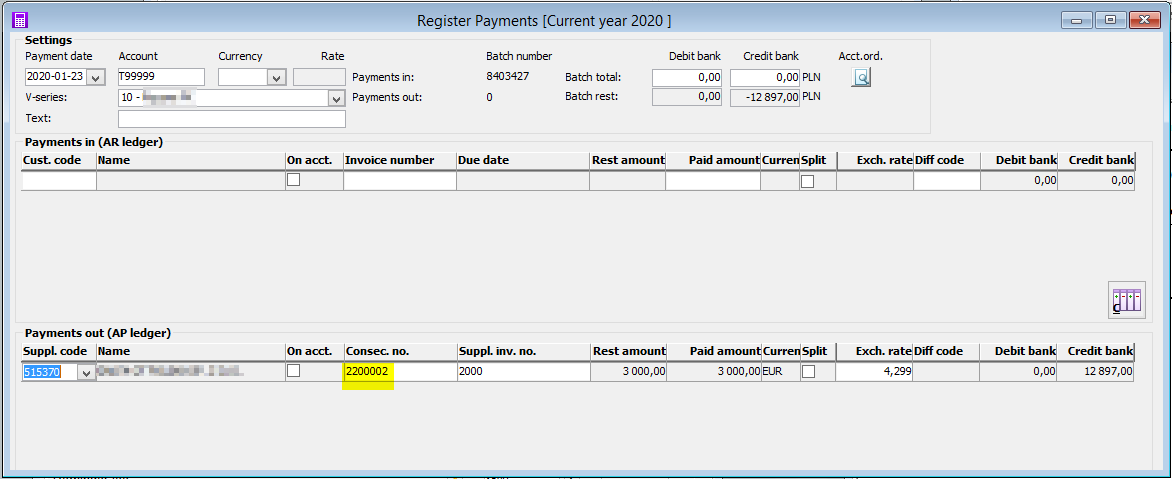The width and height of the screenshot is (1172, 479).
Task: Click the ledger binders icon button
Action: [1127, 300]
